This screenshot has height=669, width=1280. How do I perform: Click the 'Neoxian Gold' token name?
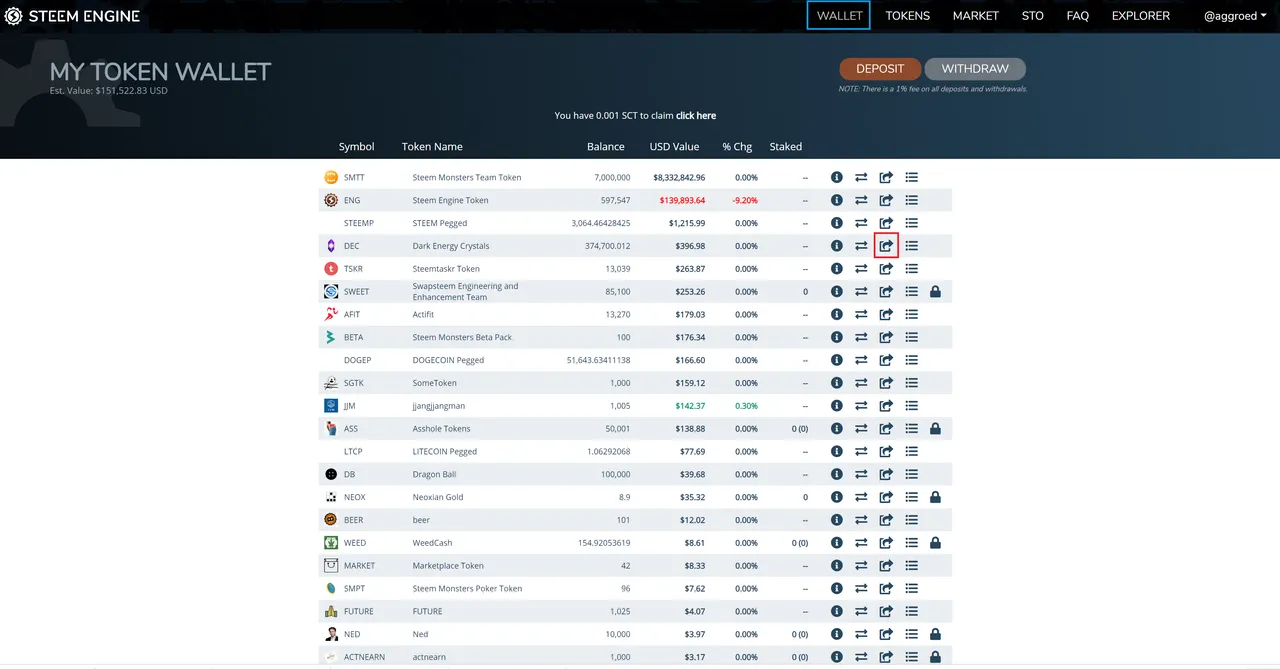tap(439, 497)
